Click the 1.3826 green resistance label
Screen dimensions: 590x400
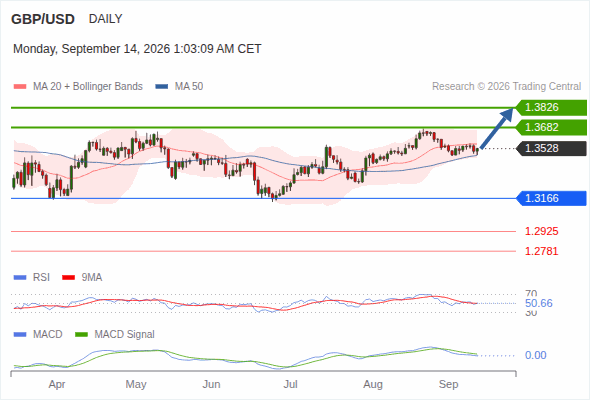pos(551,108)
